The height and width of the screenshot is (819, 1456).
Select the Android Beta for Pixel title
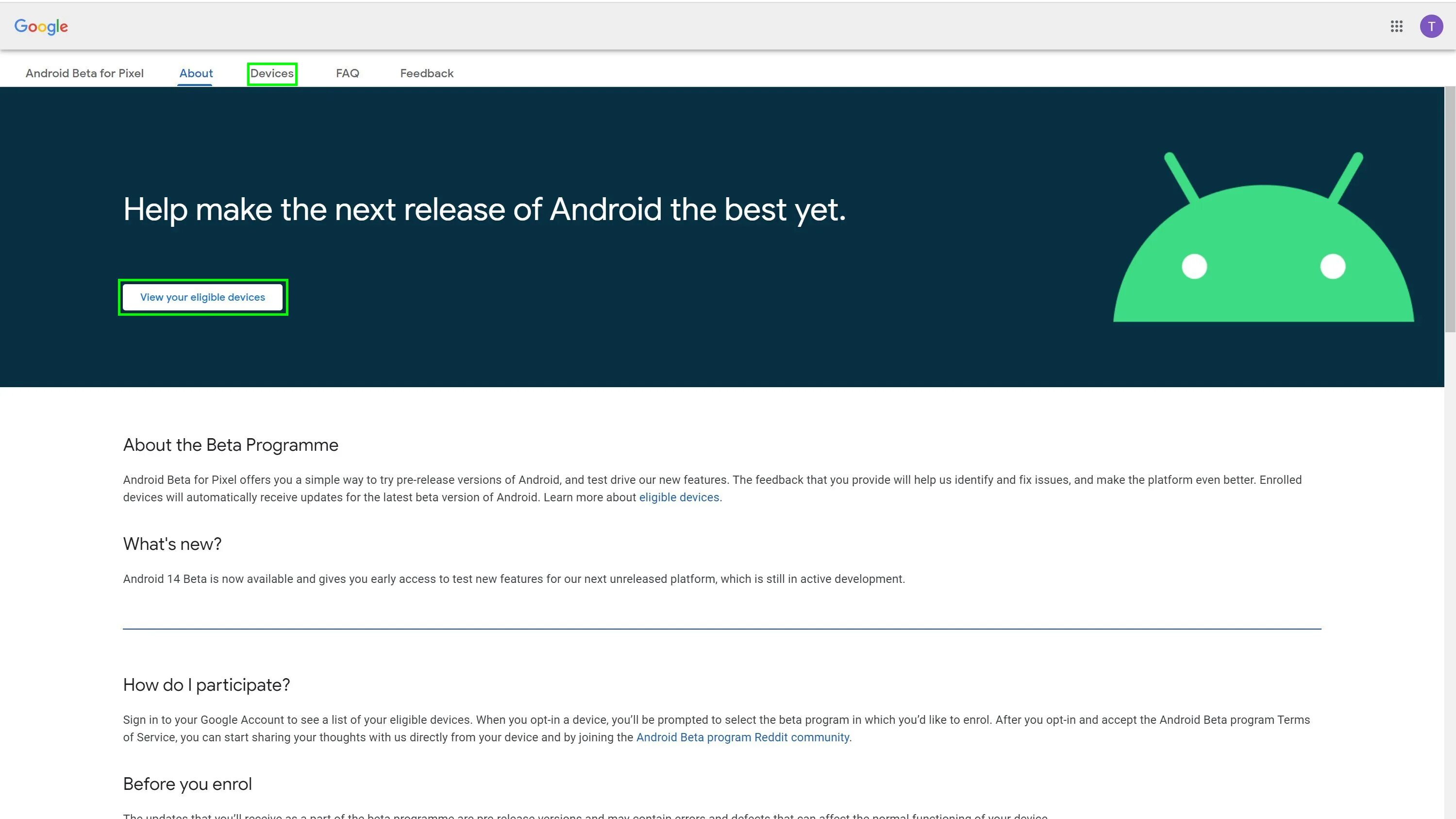coord(84,73)
